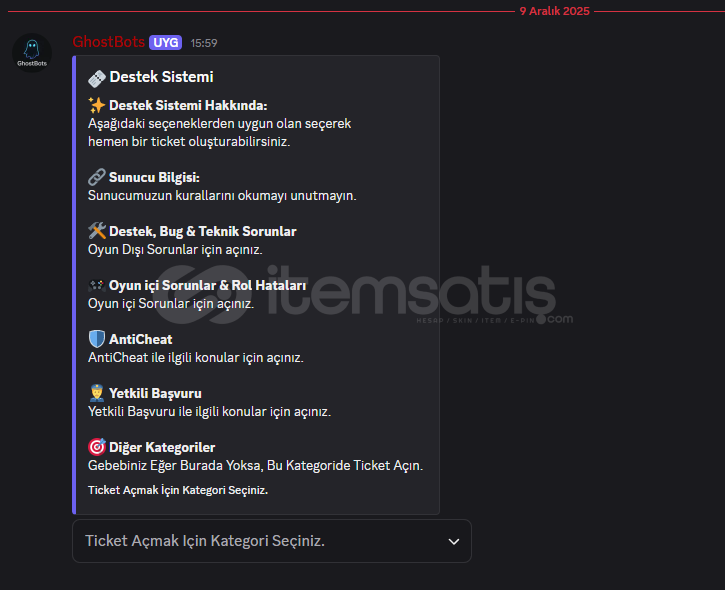725x590 pixels.
Task: Open the Ticket Açmak İçin Kategori Seçiniz dropdown
Action: (272, 541)
